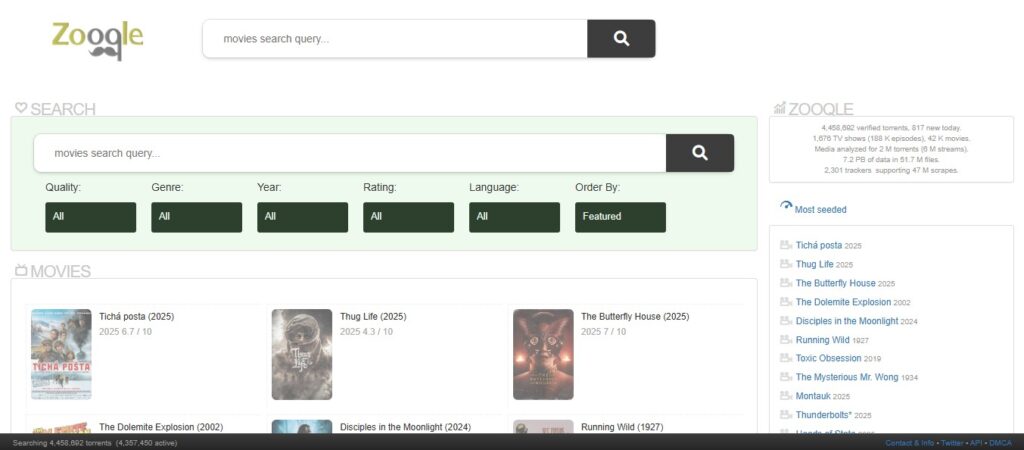1024x450 pixels.
Task: Open the Quality dropdown
Action: [91, 217]
